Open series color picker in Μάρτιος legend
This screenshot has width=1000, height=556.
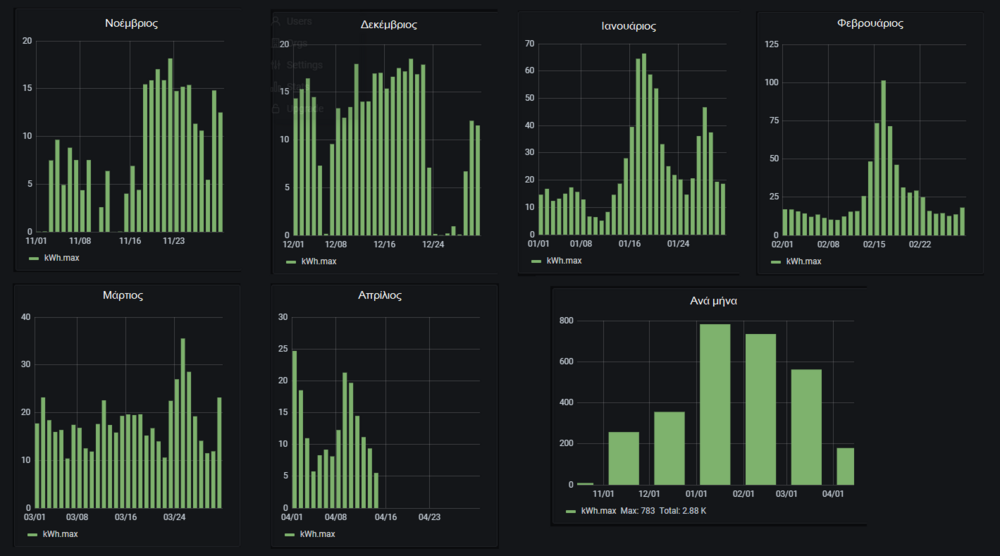coord(34,535)
